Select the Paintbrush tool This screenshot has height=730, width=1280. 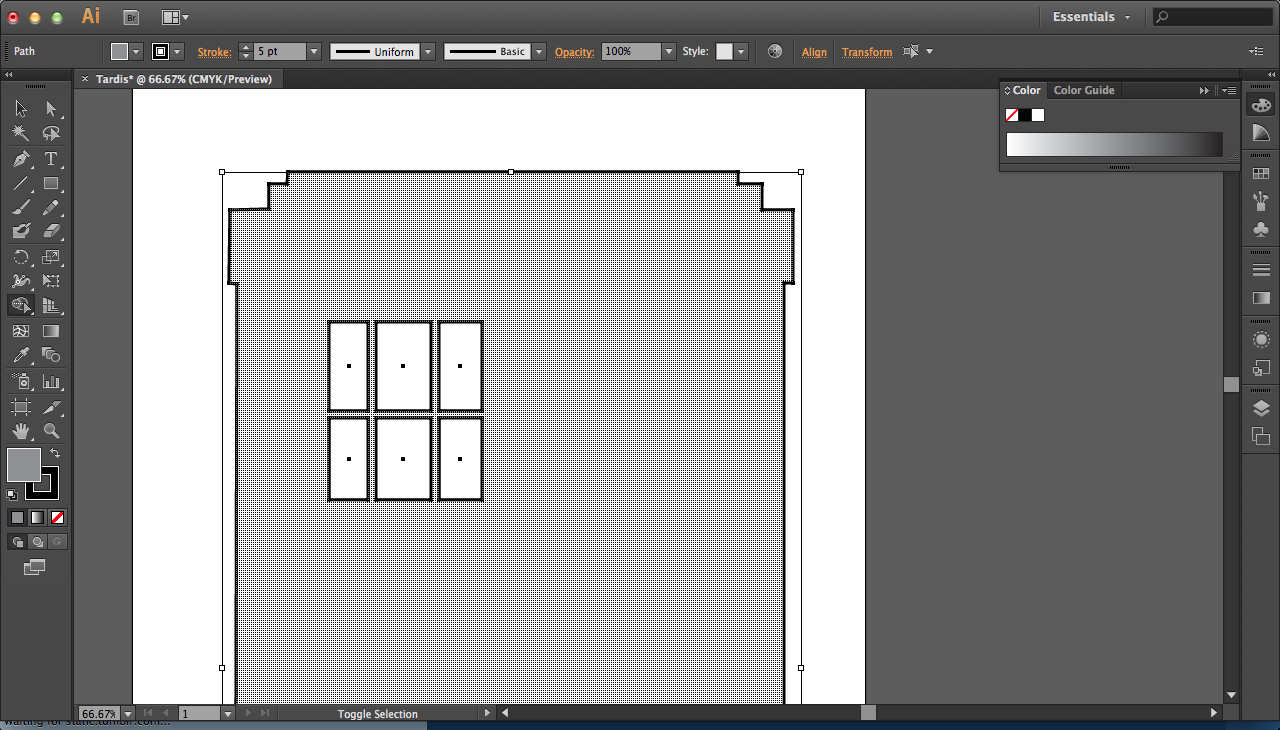coord(21,208)
